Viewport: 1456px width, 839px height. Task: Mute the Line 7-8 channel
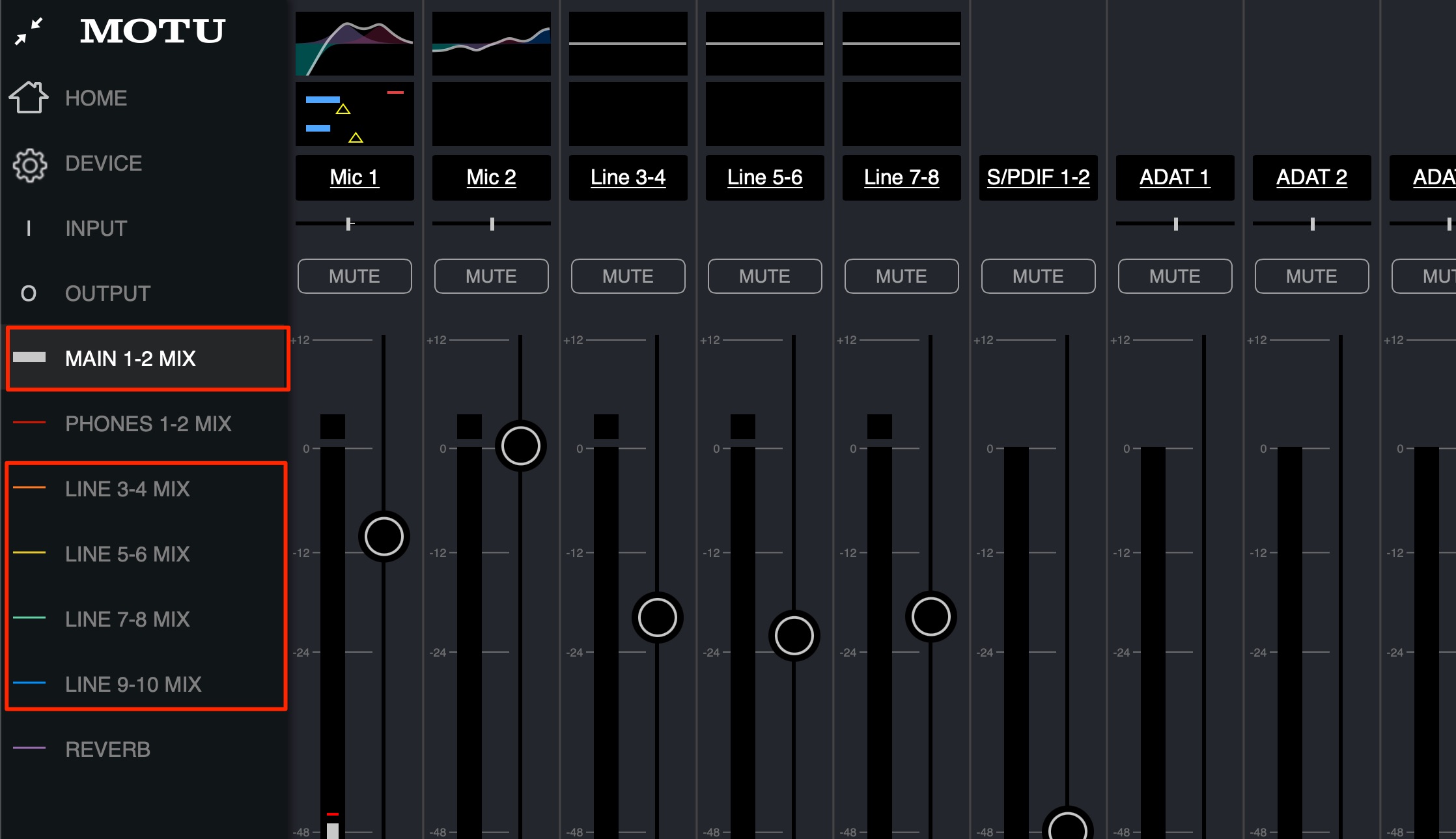tap(902, 276)
